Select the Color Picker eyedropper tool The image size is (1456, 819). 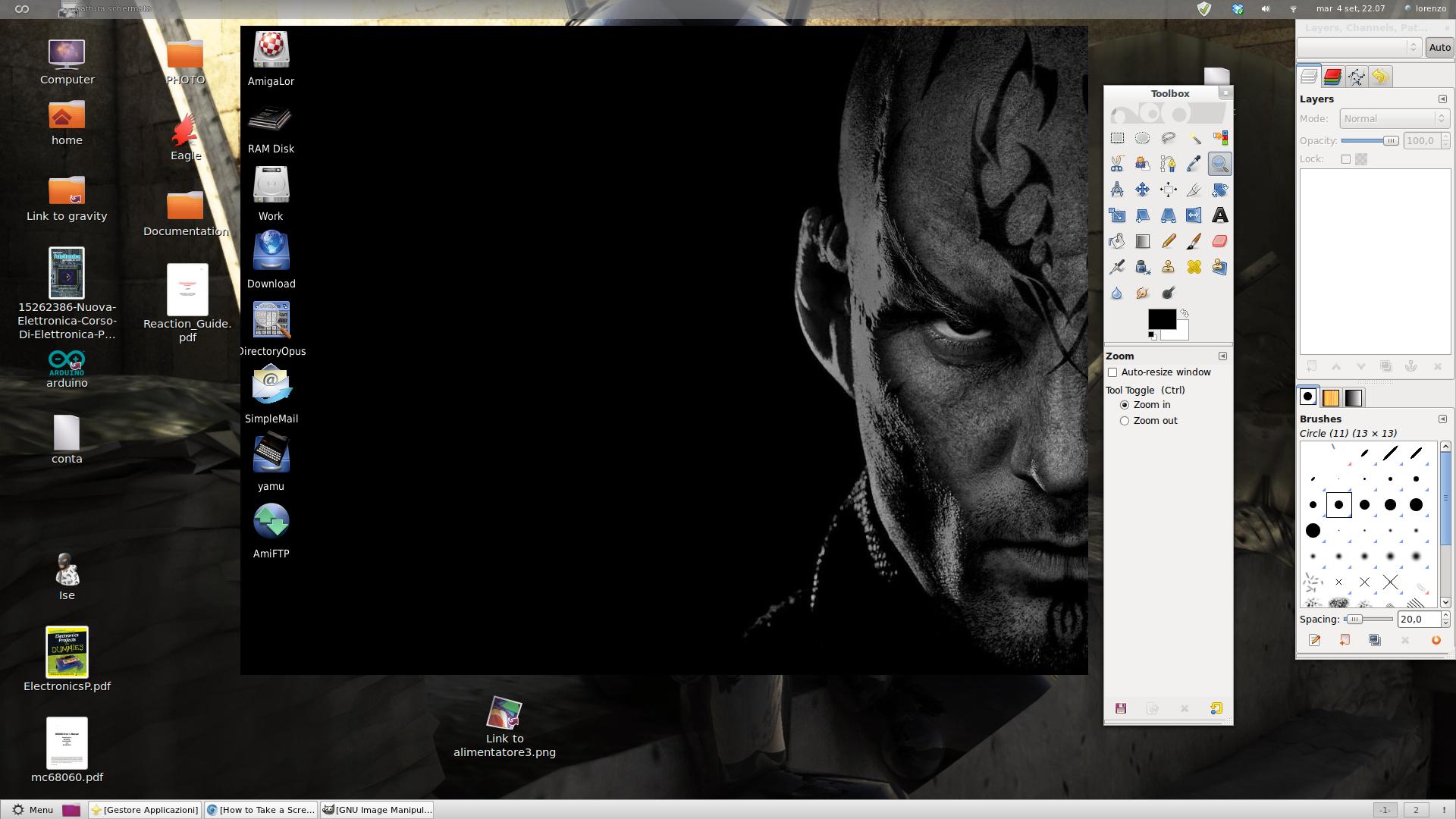[1194, 164]
